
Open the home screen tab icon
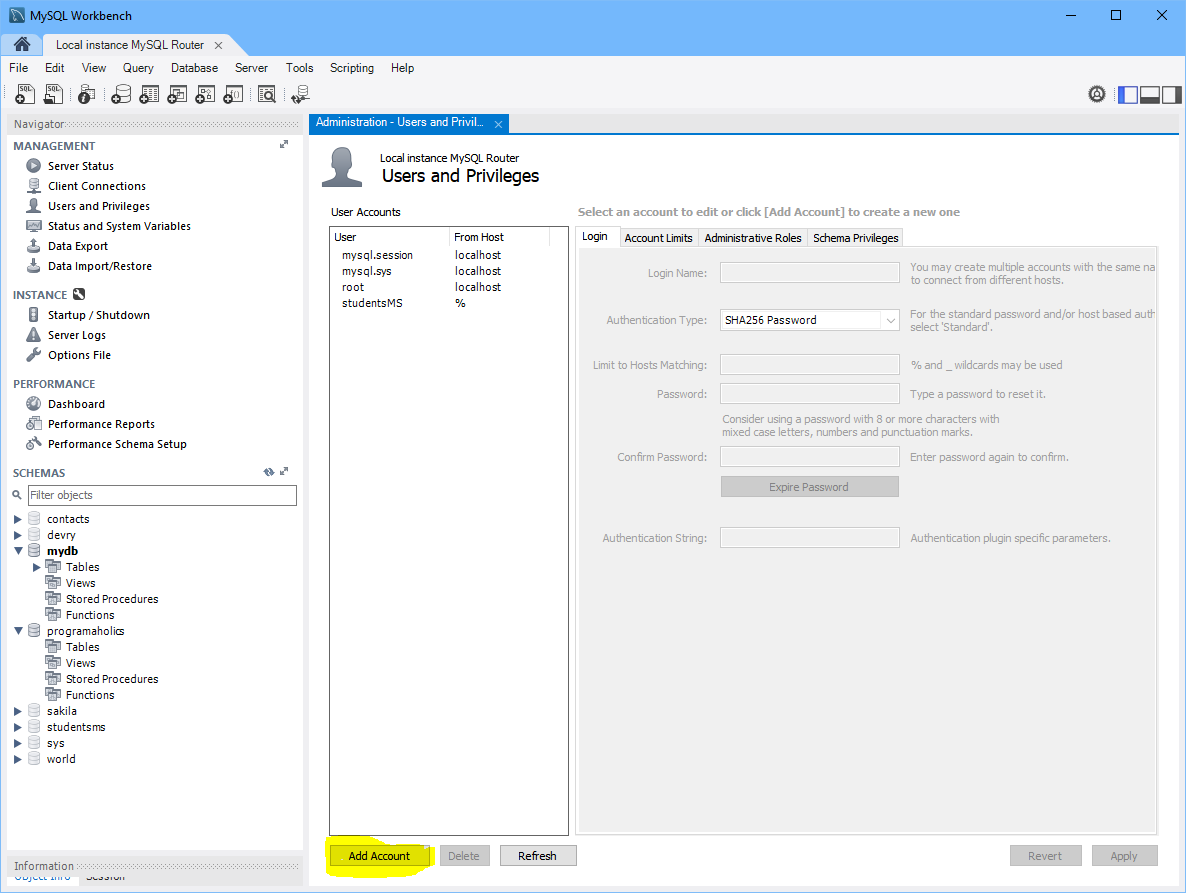21,45
